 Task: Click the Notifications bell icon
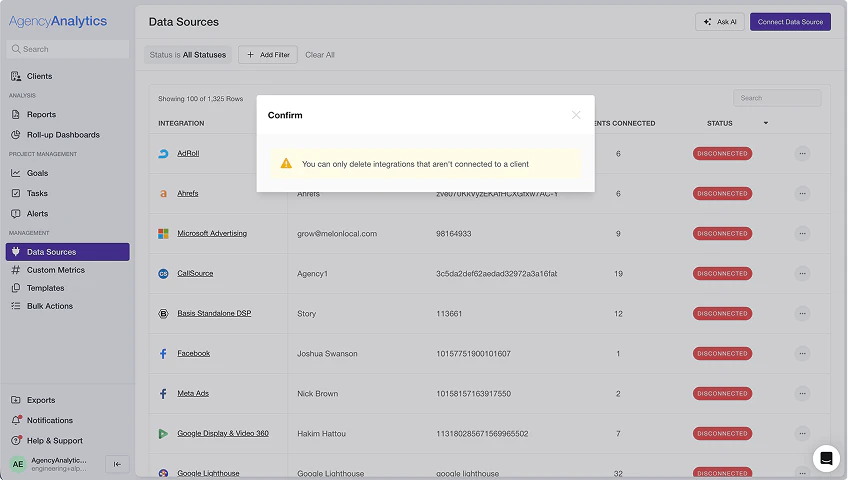tap(16, 420)
